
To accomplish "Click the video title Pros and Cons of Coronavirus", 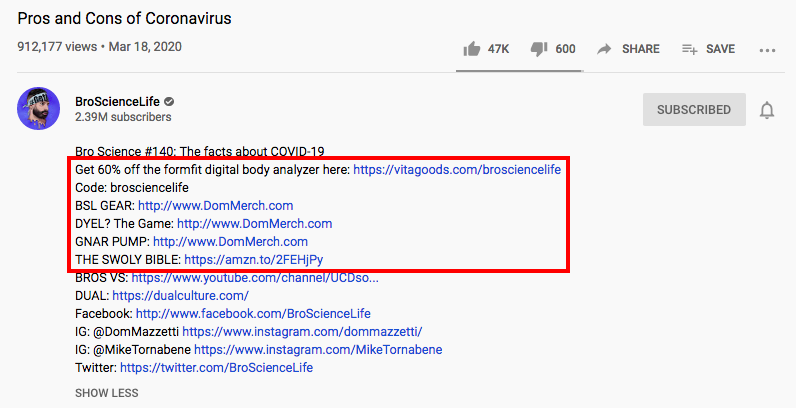I will 124,19.
